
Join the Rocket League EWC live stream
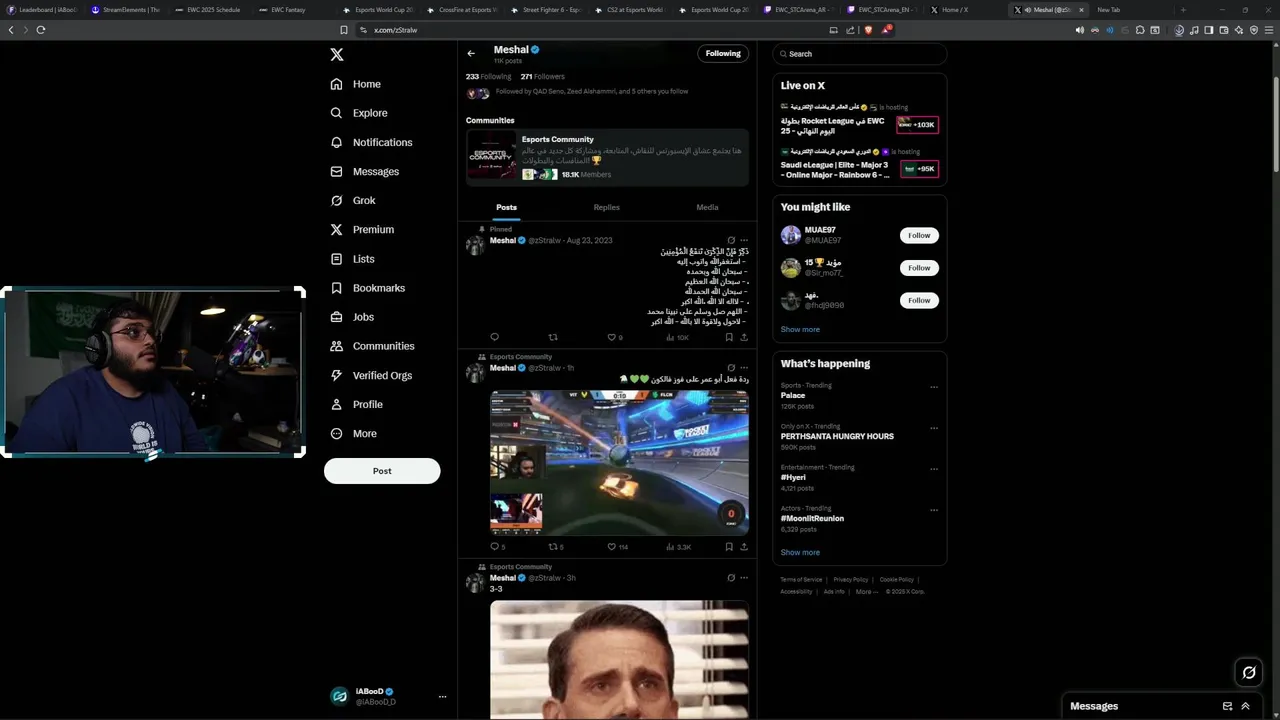[x=859, y=119]
